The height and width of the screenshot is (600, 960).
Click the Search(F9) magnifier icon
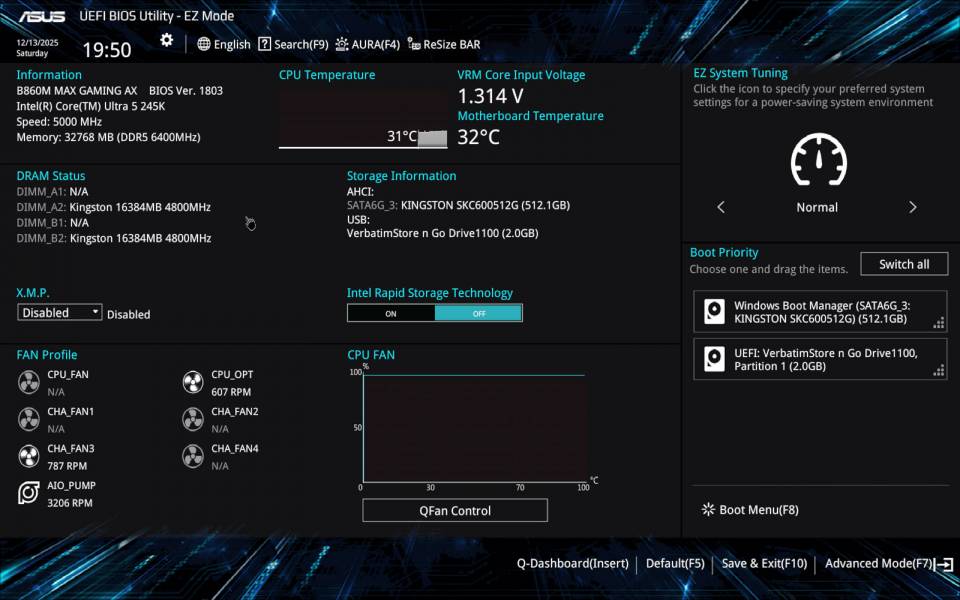click(x=263, y=44)
